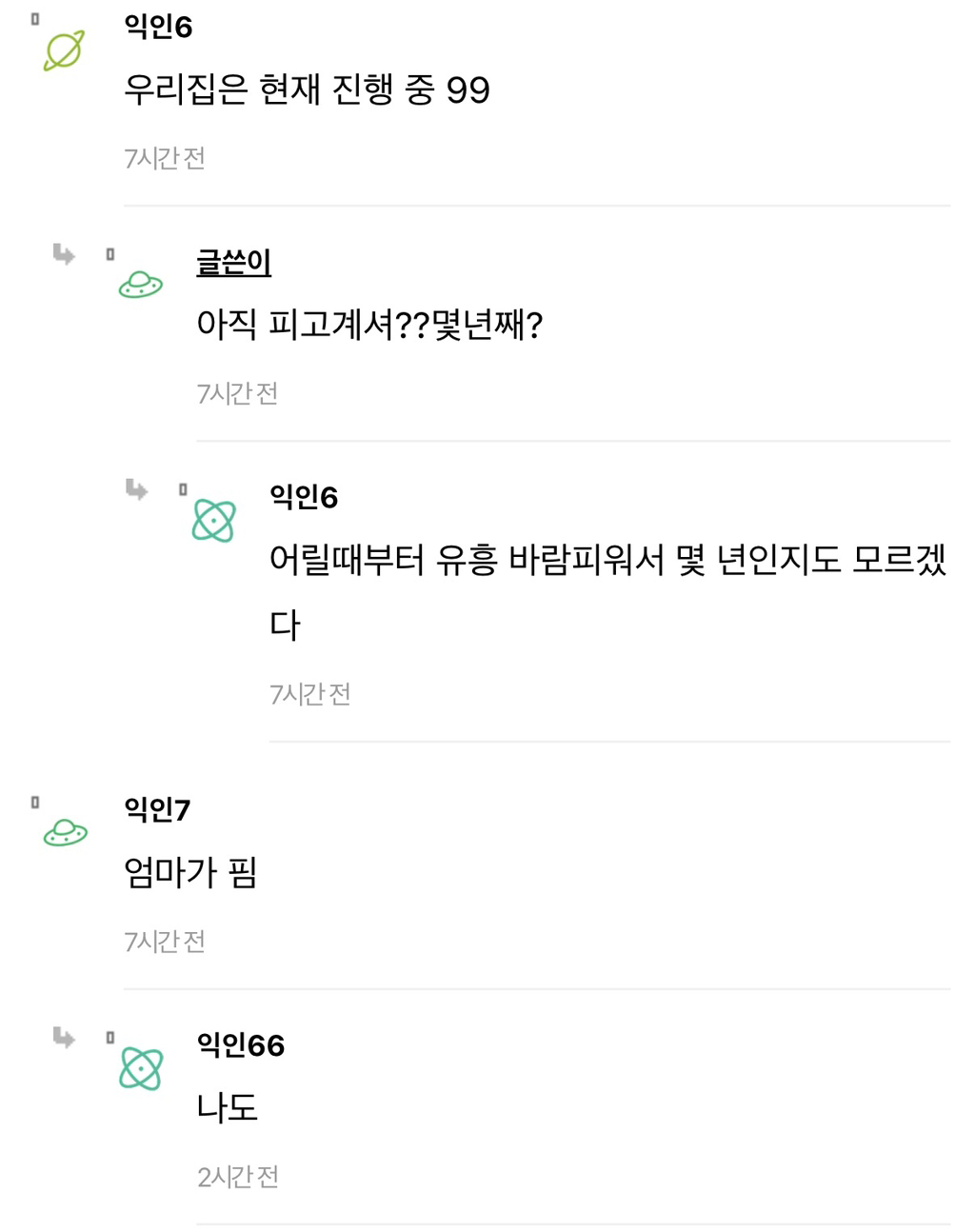This screenshot has height=1232, width=975.
Task: Click the reply arrow on 익인6's nested reply
Action: pos(134,490)
